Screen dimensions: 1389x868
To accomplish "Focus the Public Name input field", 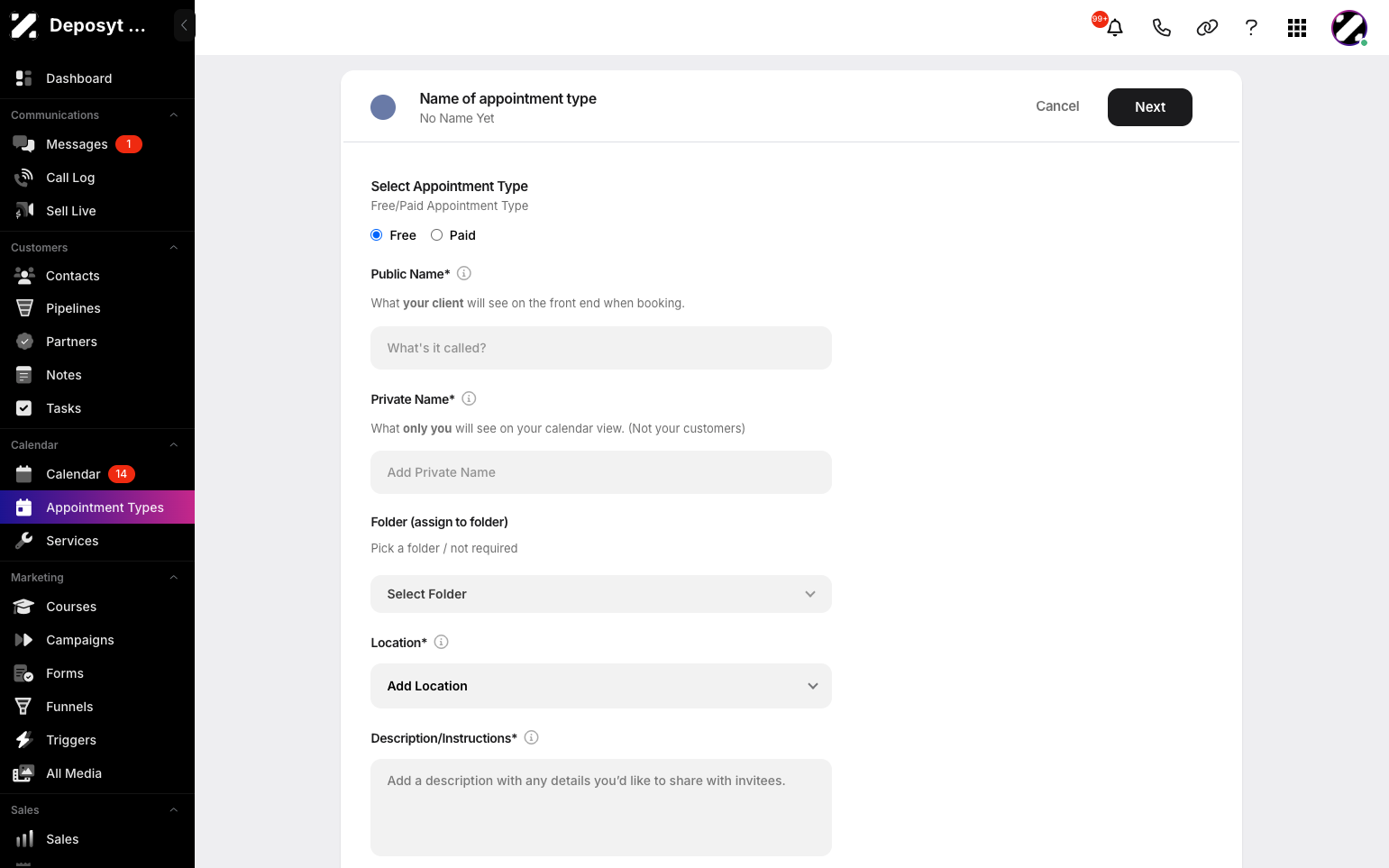I will pos(601,348).
